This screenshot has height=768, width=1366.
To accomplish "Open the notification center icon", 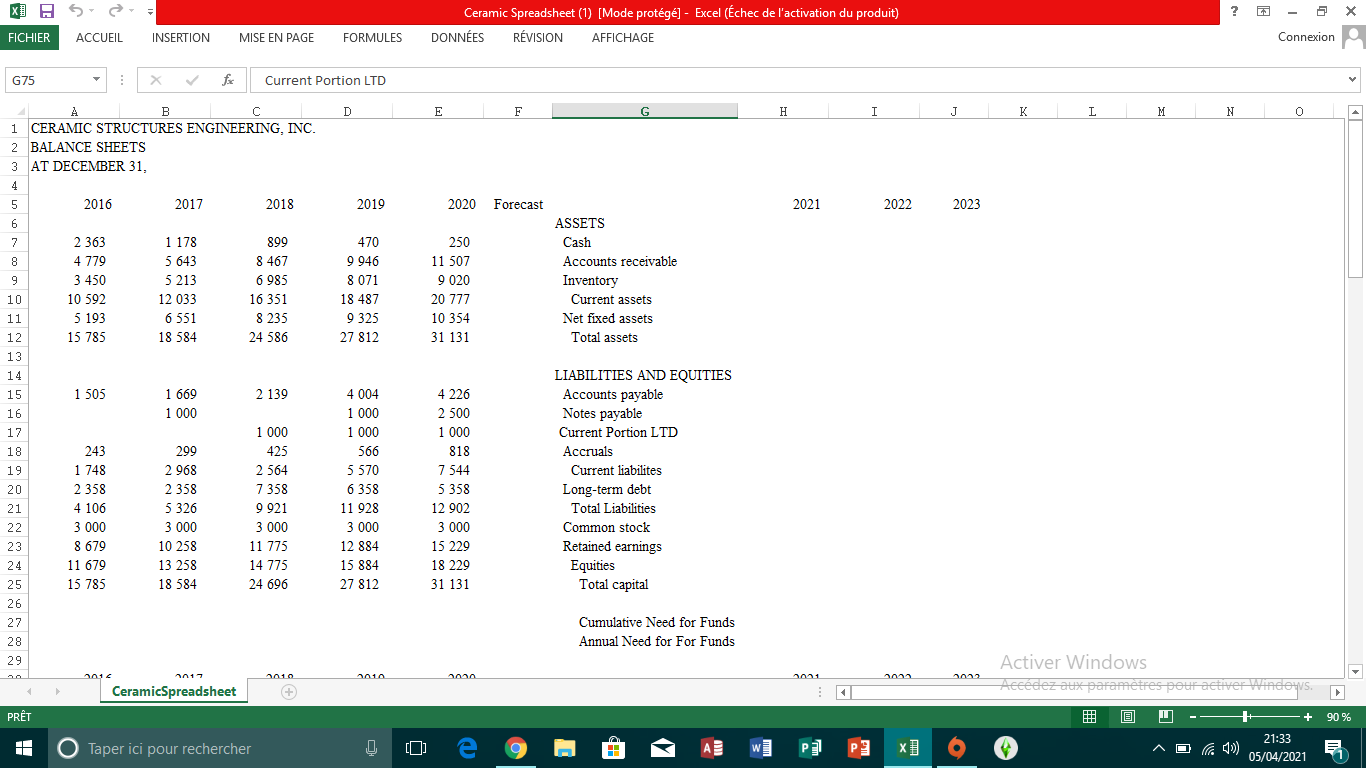I will [1334, 748].
